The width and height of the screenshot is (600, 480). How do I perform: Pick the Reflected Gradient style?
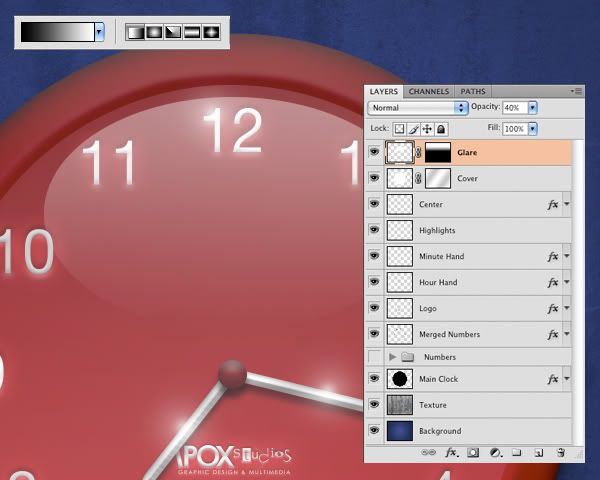192,32
